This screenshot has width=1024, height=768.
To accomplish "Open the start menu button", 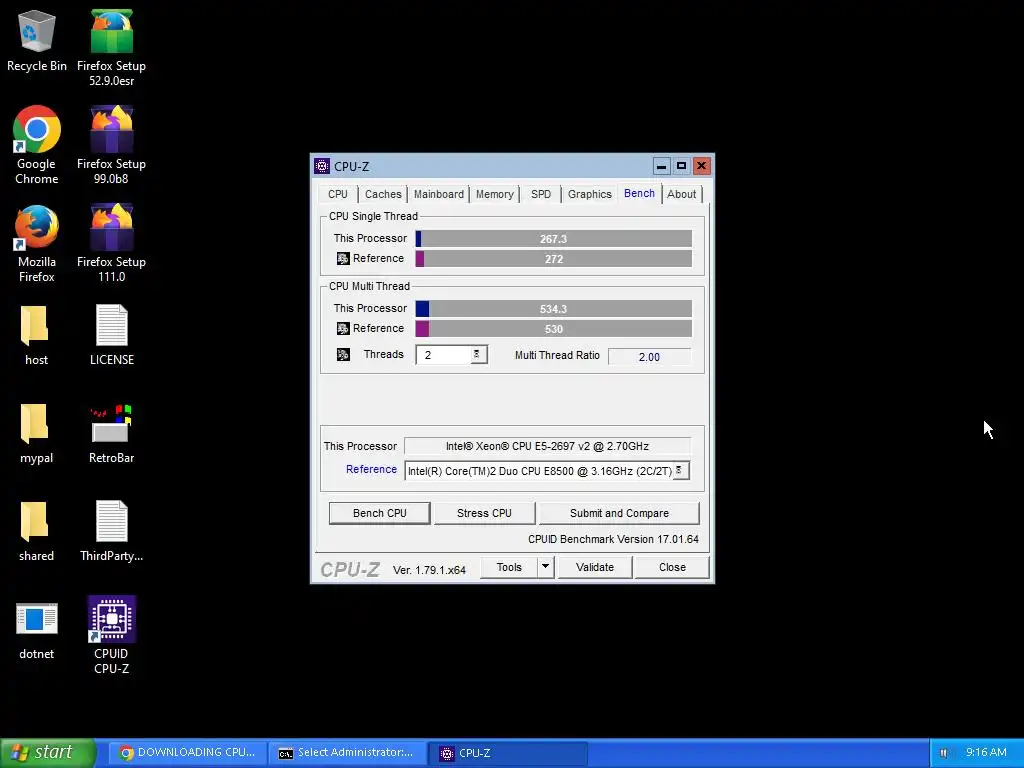I will coord(48,753).
